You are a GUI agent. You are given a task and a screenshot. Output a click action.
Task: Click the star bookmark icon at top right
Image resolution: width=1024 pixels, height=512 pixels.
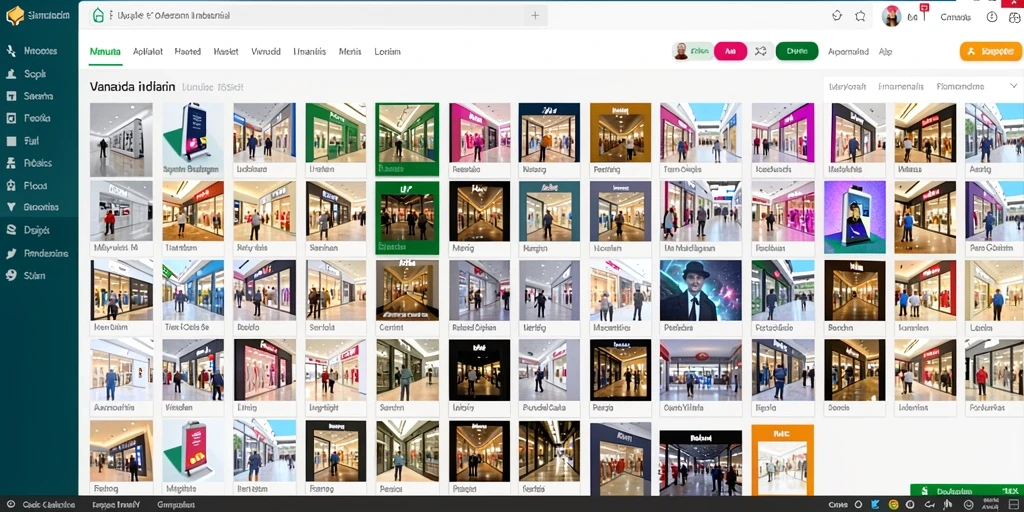860,16
